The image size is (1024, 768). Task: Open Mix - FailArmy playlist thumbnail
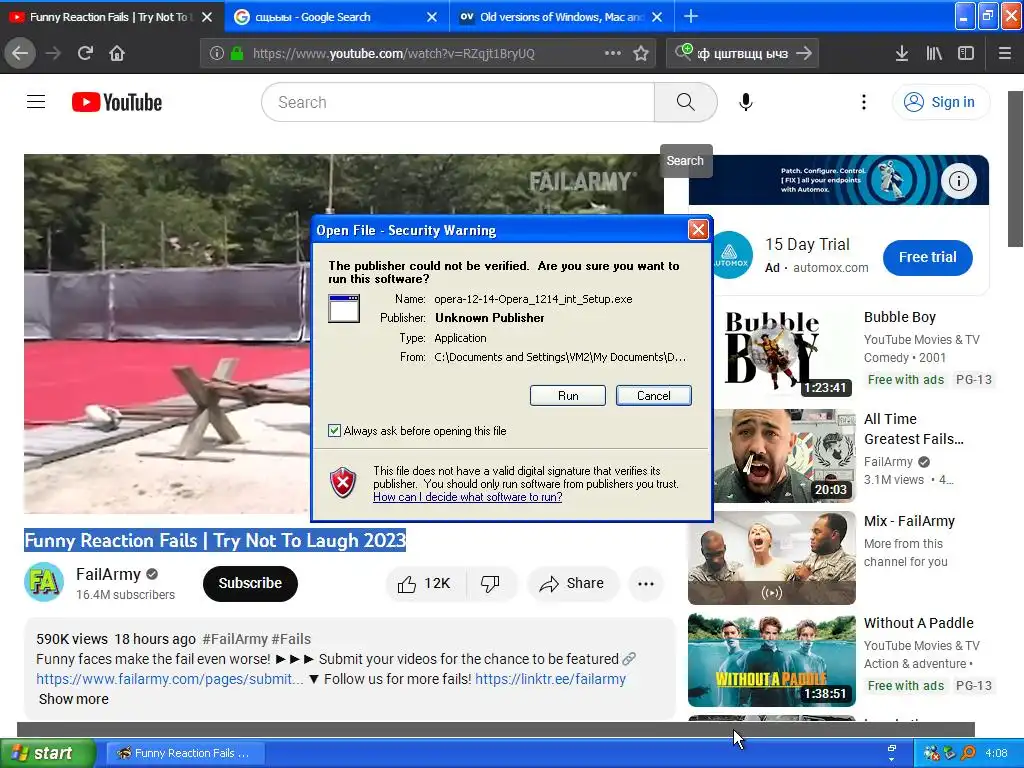pos(772,558)
